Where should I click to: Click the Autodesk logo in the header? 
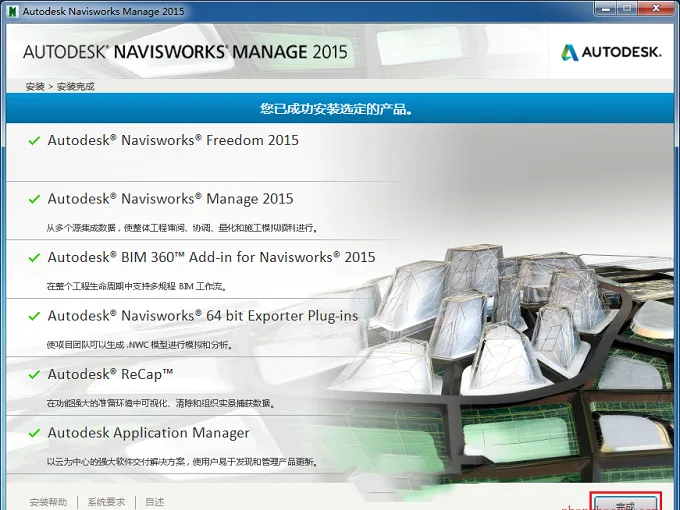click(611, 52)
